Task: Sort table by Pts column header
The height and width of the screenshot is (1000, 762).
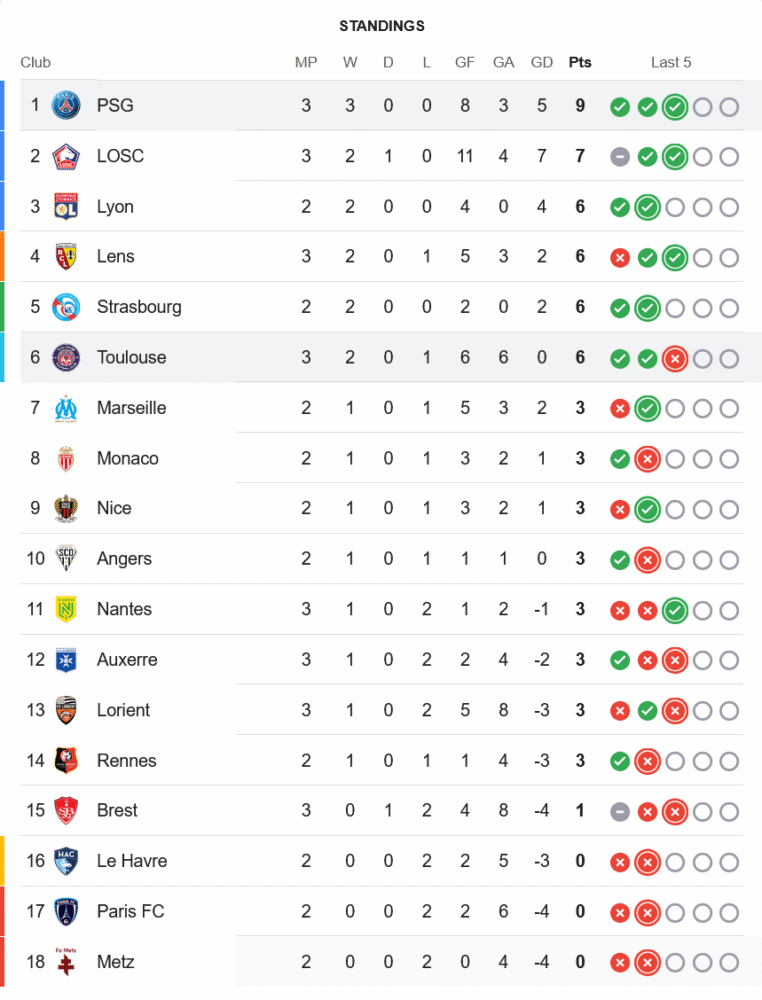Action: tap(580, 62)
